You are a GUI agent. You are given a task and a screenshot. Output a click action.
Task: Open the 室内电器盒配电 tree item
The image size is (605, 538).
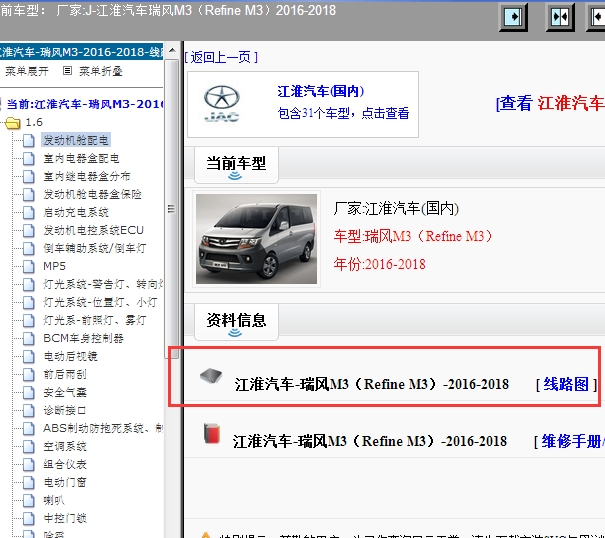point(81,158)
